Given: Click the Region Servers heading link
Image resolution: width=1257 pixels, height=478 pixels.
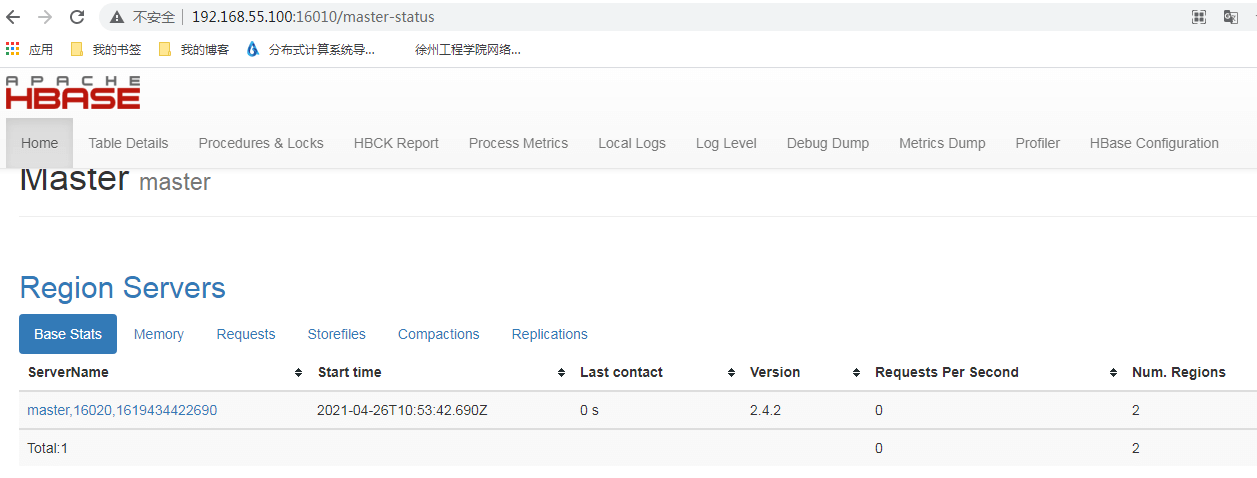Looking at the screenshot, I should coord(123,288).
